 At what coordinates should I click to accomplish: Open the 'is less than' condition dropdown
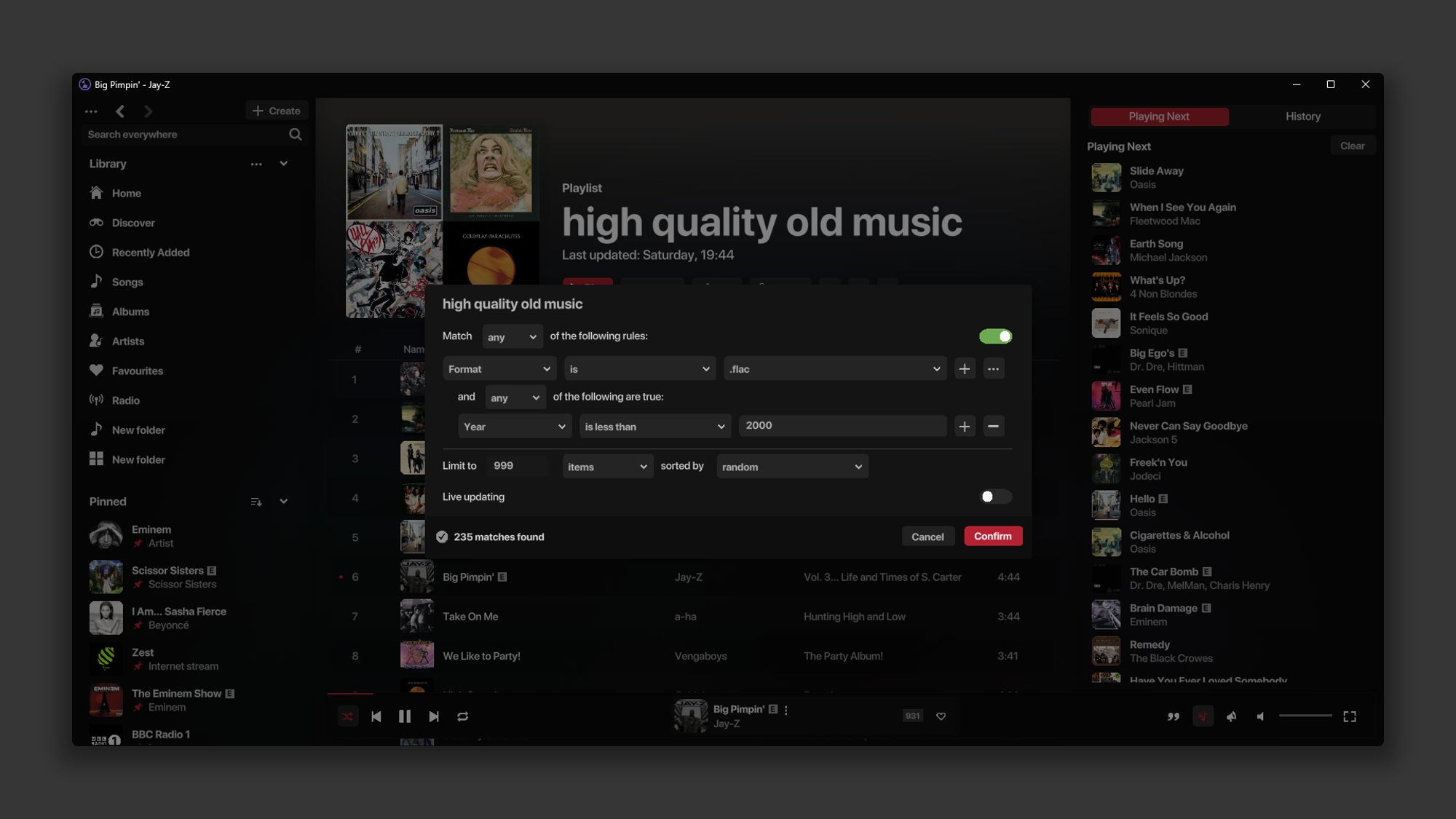654,427
